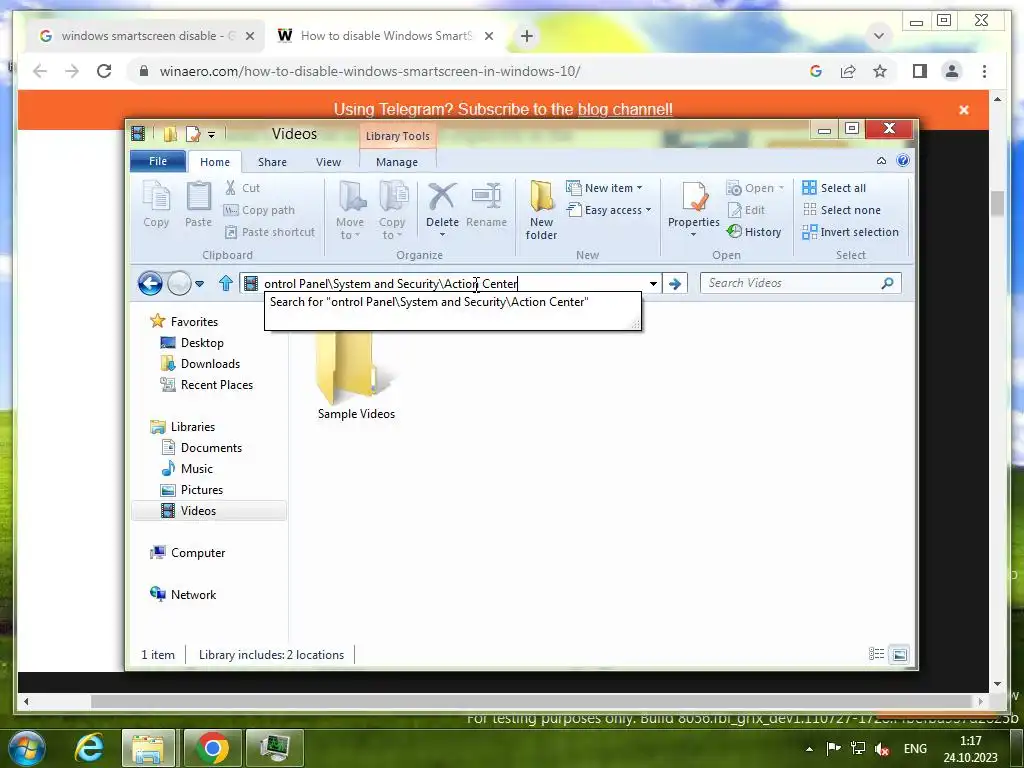The image size is (1024, 768).
Task: Click Cut in the Clipboard group
Action: pyautogui.click(x=242, y=188)
